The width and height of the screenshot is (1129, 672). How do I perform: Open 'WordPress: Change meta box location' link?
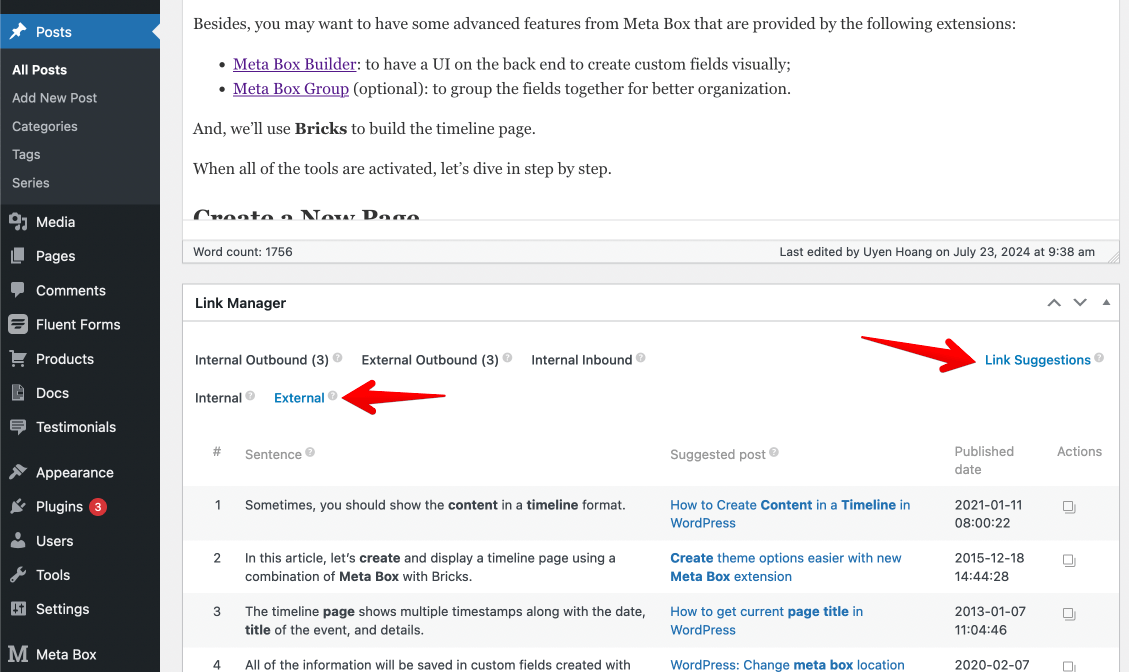[x=787, y=664]
